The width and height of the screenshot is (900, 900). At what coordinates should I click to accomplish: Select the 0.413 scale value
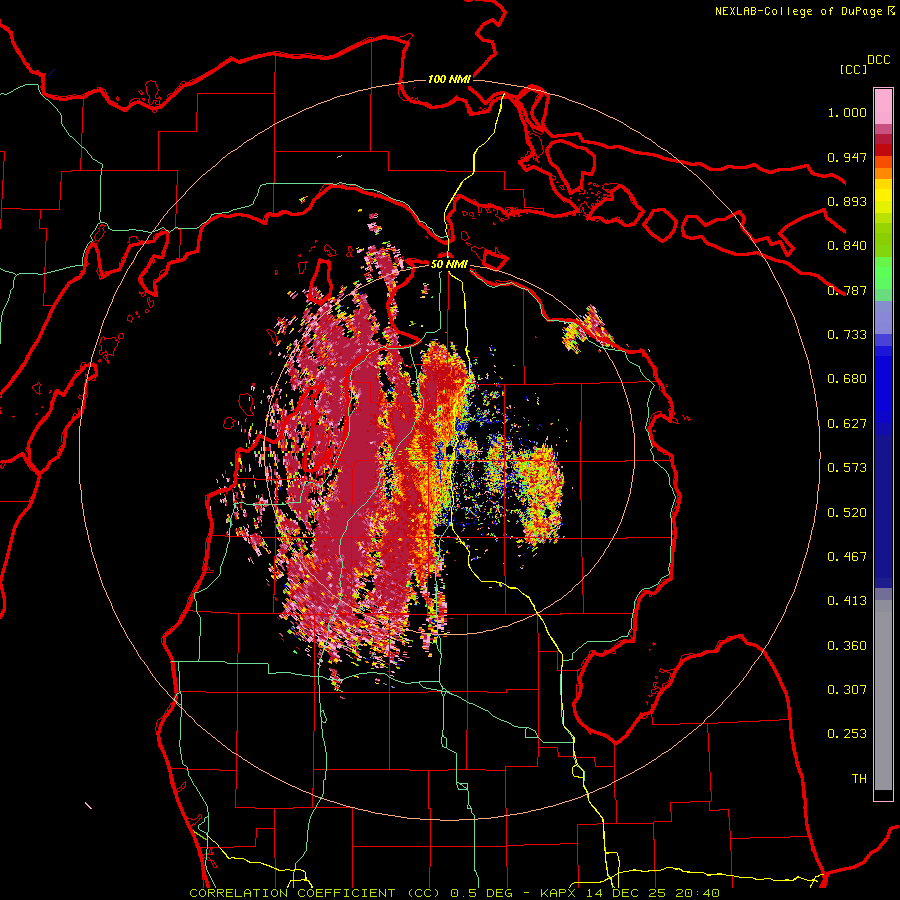point(847,601)
